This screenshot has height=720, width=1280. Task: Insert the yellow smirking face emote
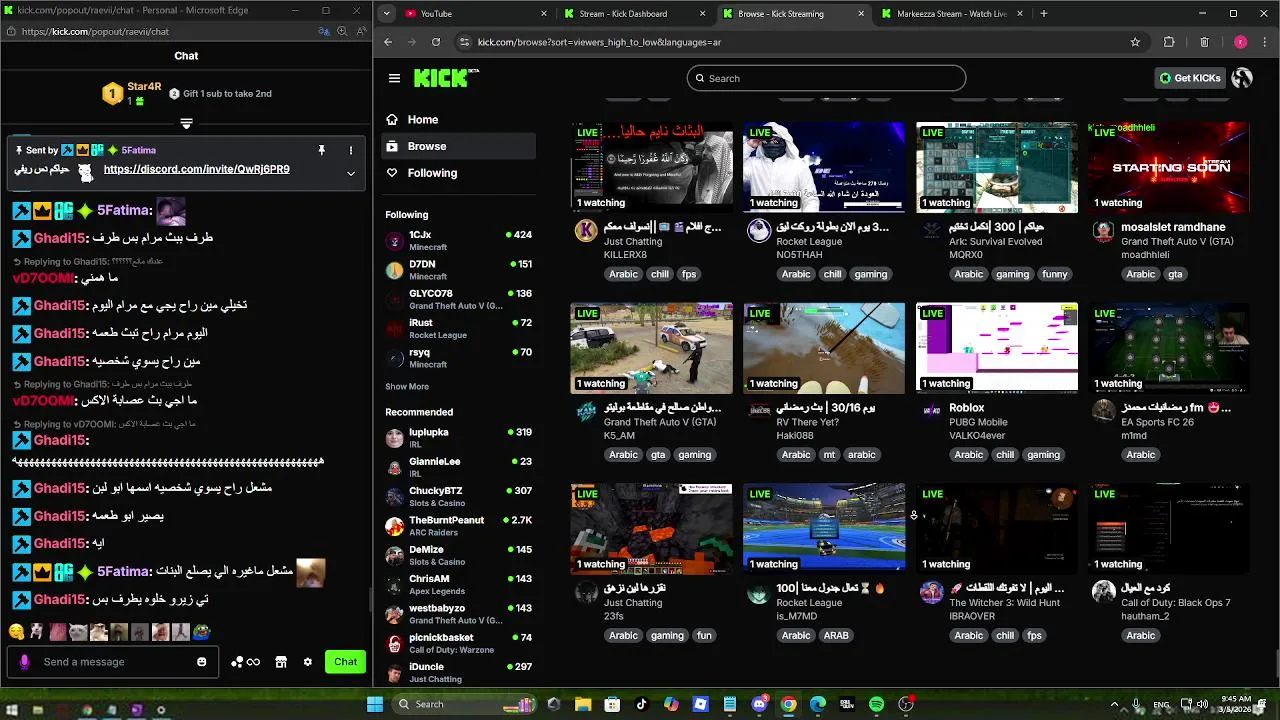tap(16, 632)
